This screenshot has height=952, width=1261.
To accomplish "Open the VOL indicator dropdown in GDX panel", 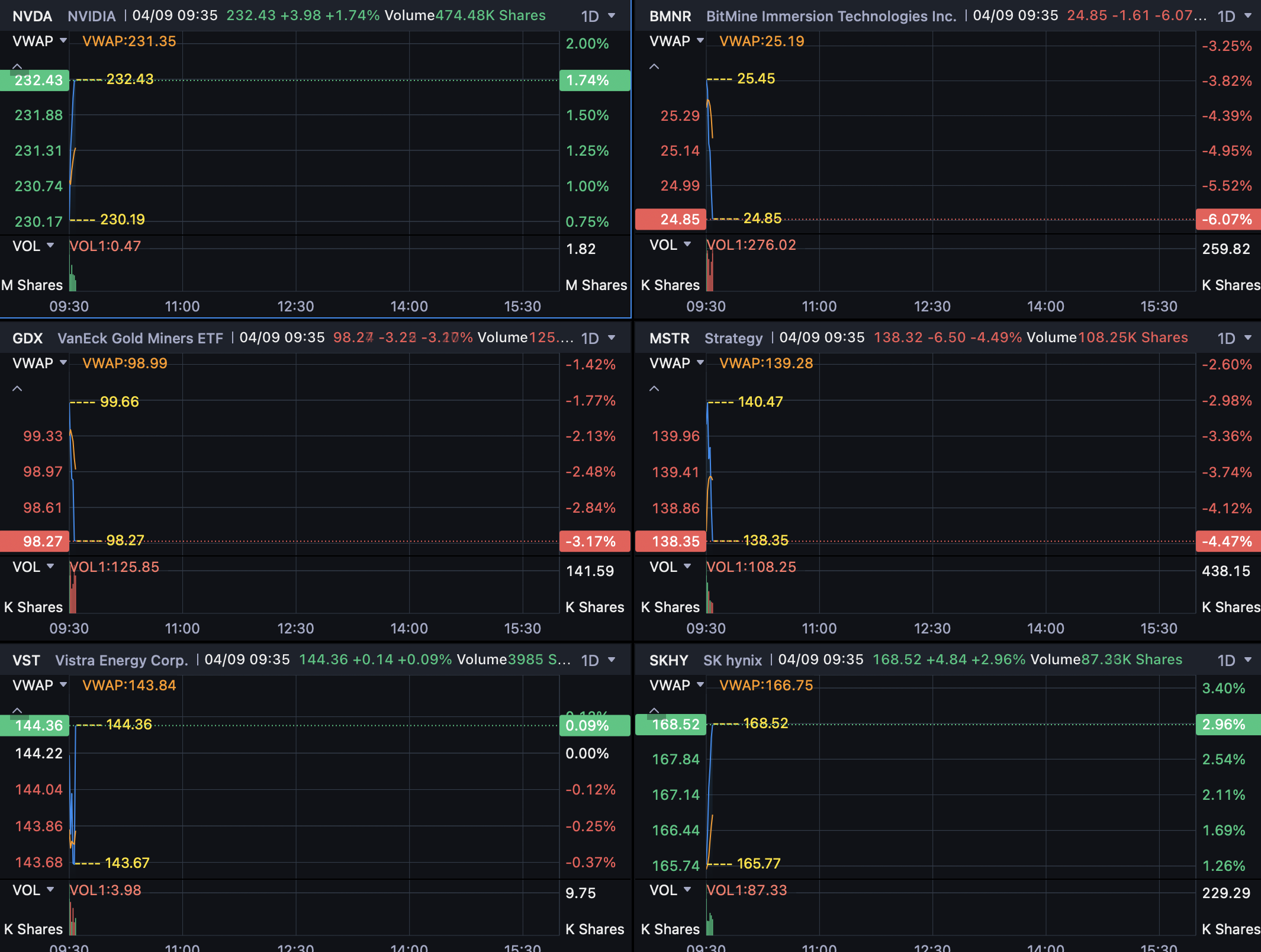I will (33, 567).
